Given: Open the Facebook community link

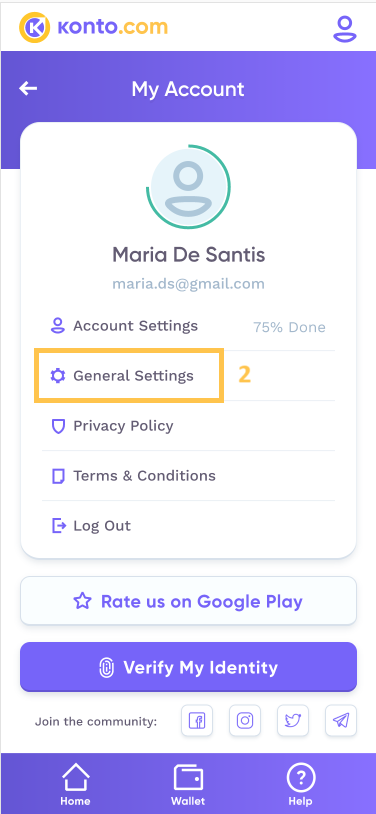Looking at the screenshot, I should tap(197, 721).
